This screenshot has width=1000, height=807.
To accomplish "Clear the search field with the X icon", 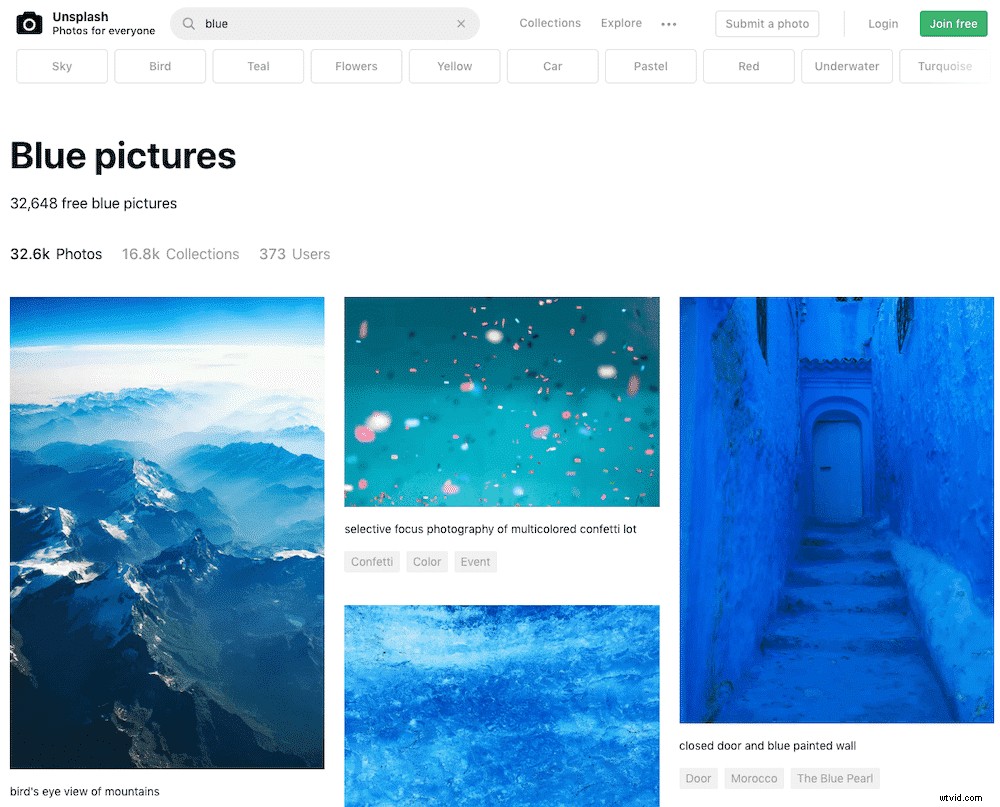I will 461,23.
